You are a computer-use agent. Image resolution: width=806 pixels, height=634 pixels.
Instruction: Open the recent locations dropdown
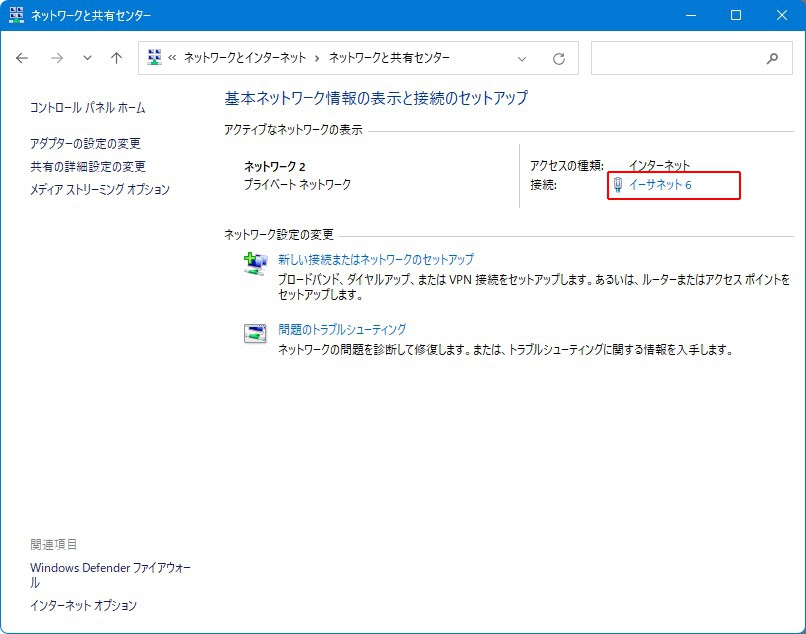tap(87, 59)
